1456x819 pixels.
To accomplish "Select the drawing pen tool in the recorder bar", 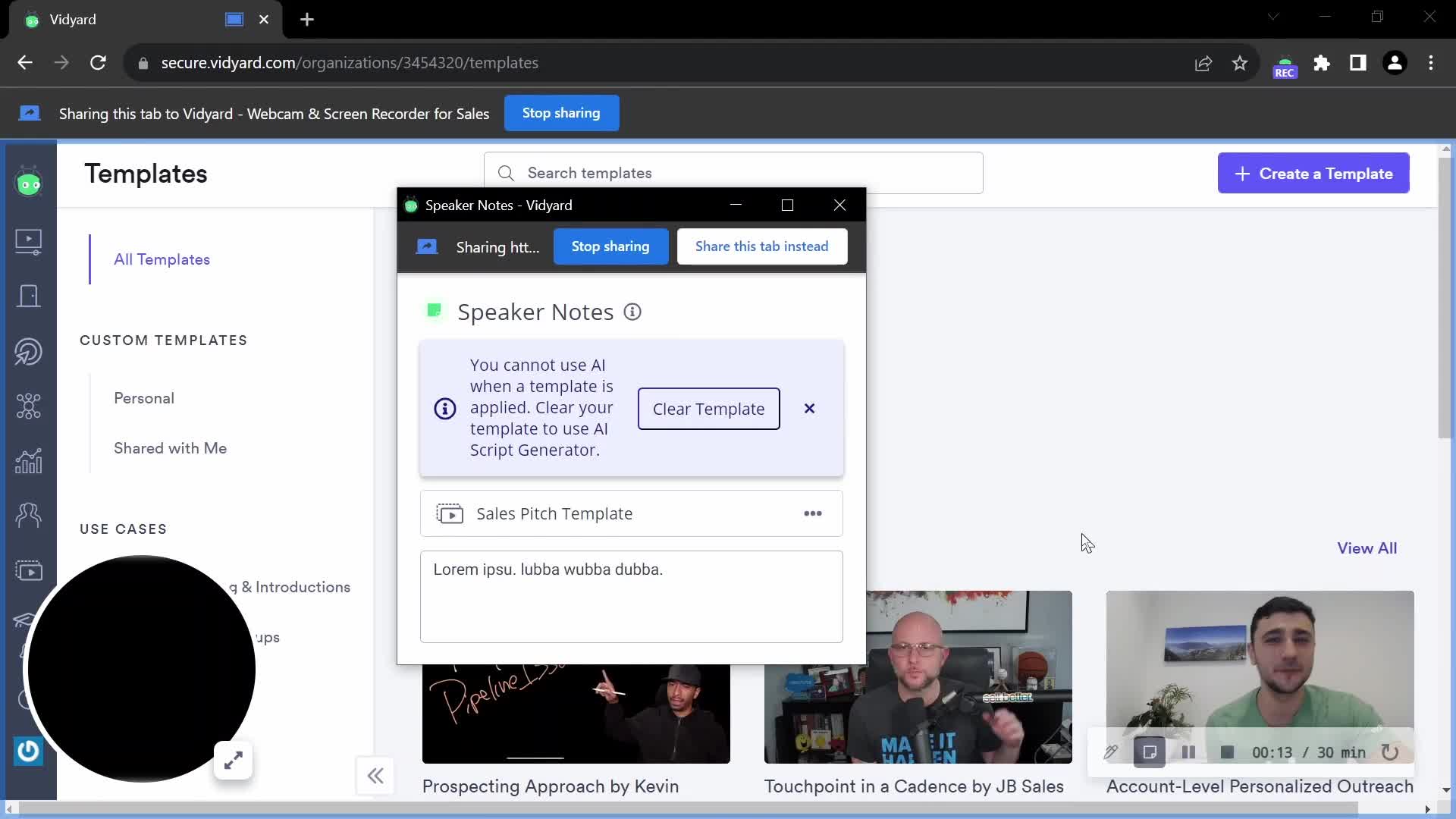I will pyautogui.click(x=1110, y=752).
